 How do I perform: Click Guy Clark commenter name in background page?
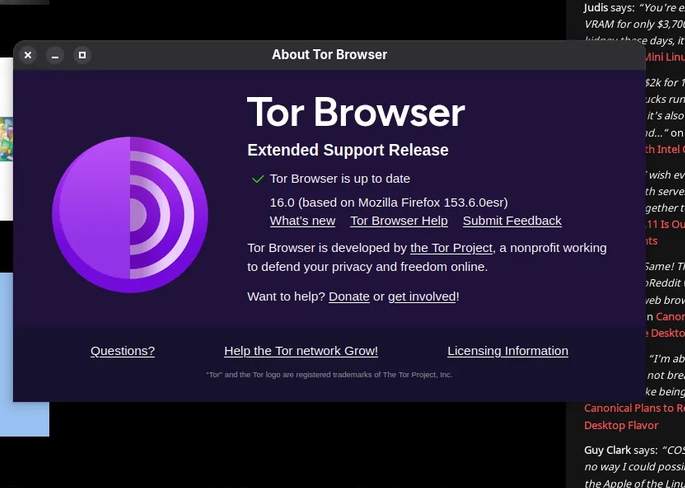[608, 450]
